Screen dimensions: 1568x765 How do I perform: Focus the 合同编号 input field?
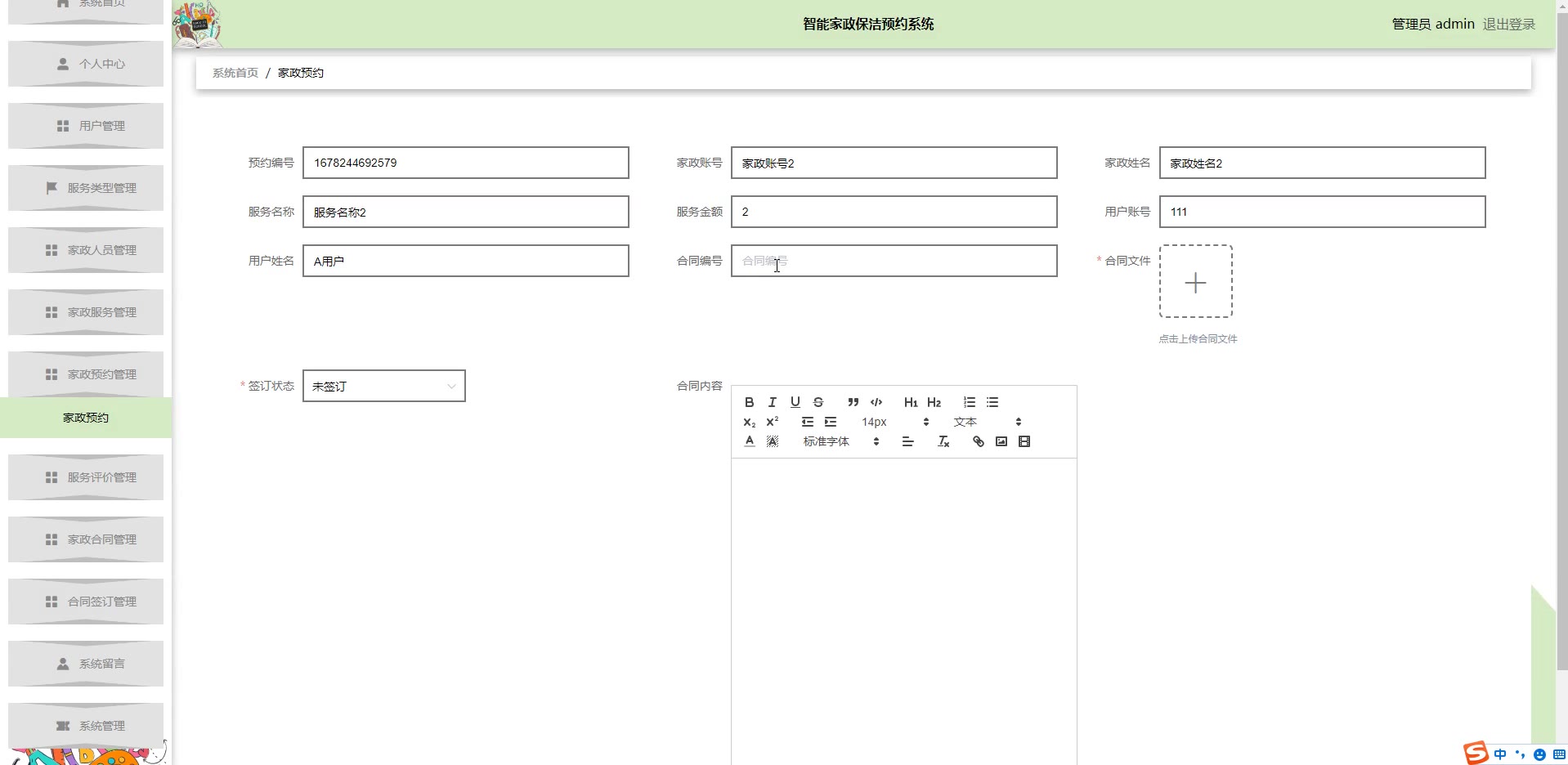point(894,261)
